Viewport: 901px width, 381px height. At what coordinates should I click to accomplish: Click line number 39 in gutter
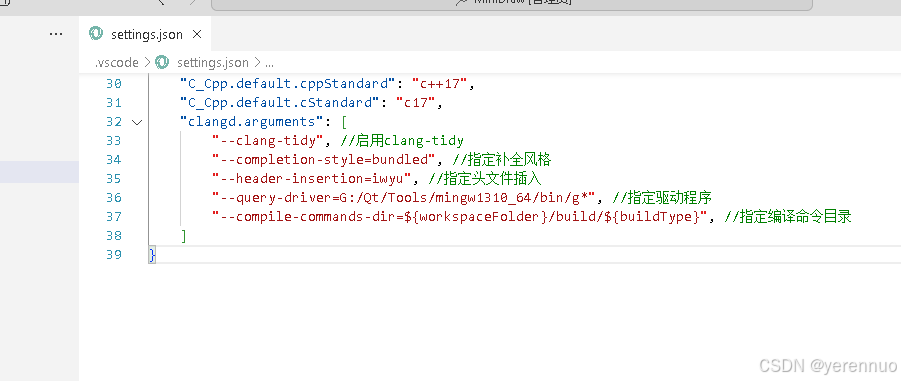(x=114, y=255)
